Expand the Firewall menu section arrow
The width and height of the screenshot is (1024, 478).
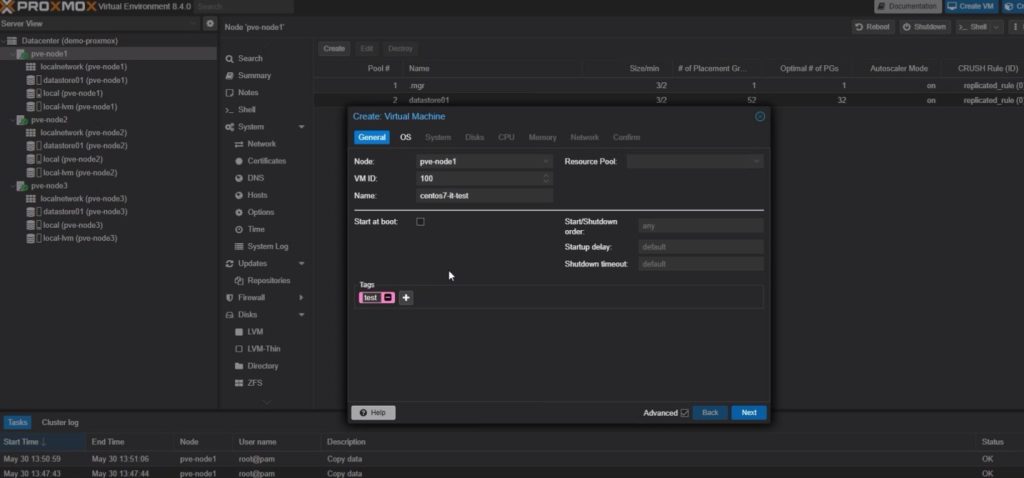coord(301,297)
